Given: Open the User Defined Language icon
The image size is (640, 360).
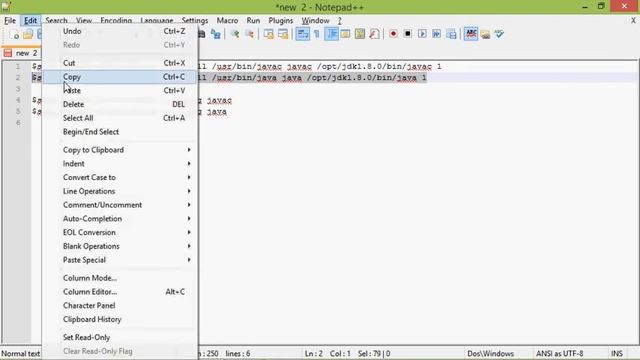Looking at the screenshot, I should click(345, 34).
